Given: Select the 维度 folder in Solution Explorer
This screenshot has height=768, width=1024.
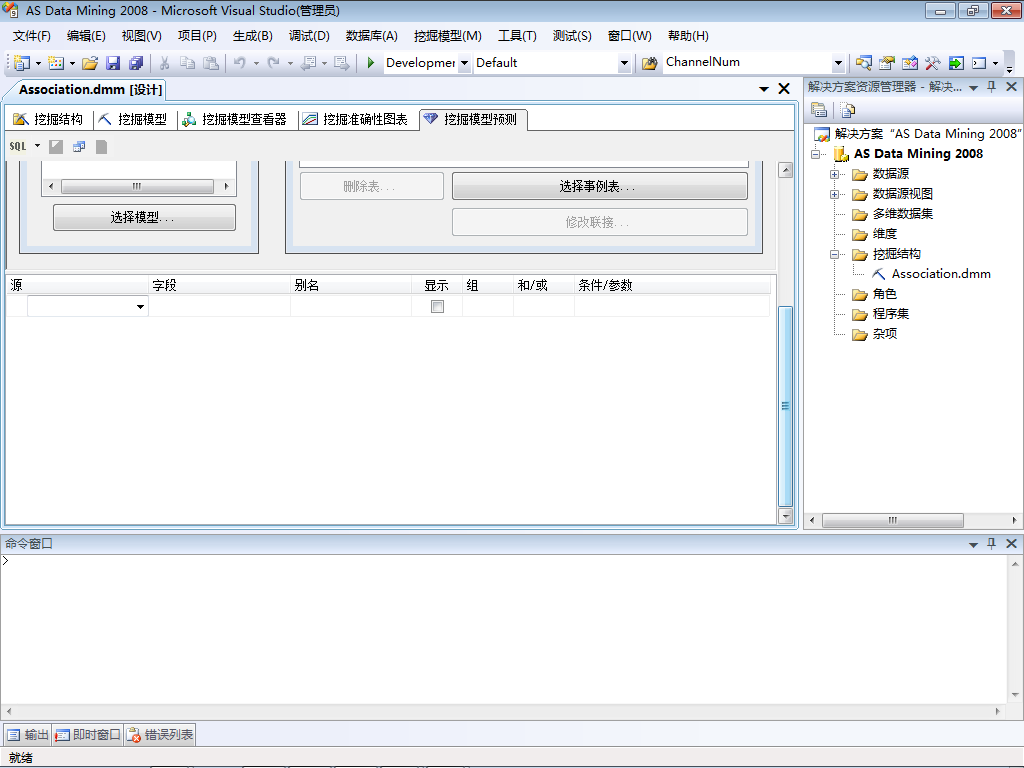Looking at the screenshot, I should (x=884, y=234).
